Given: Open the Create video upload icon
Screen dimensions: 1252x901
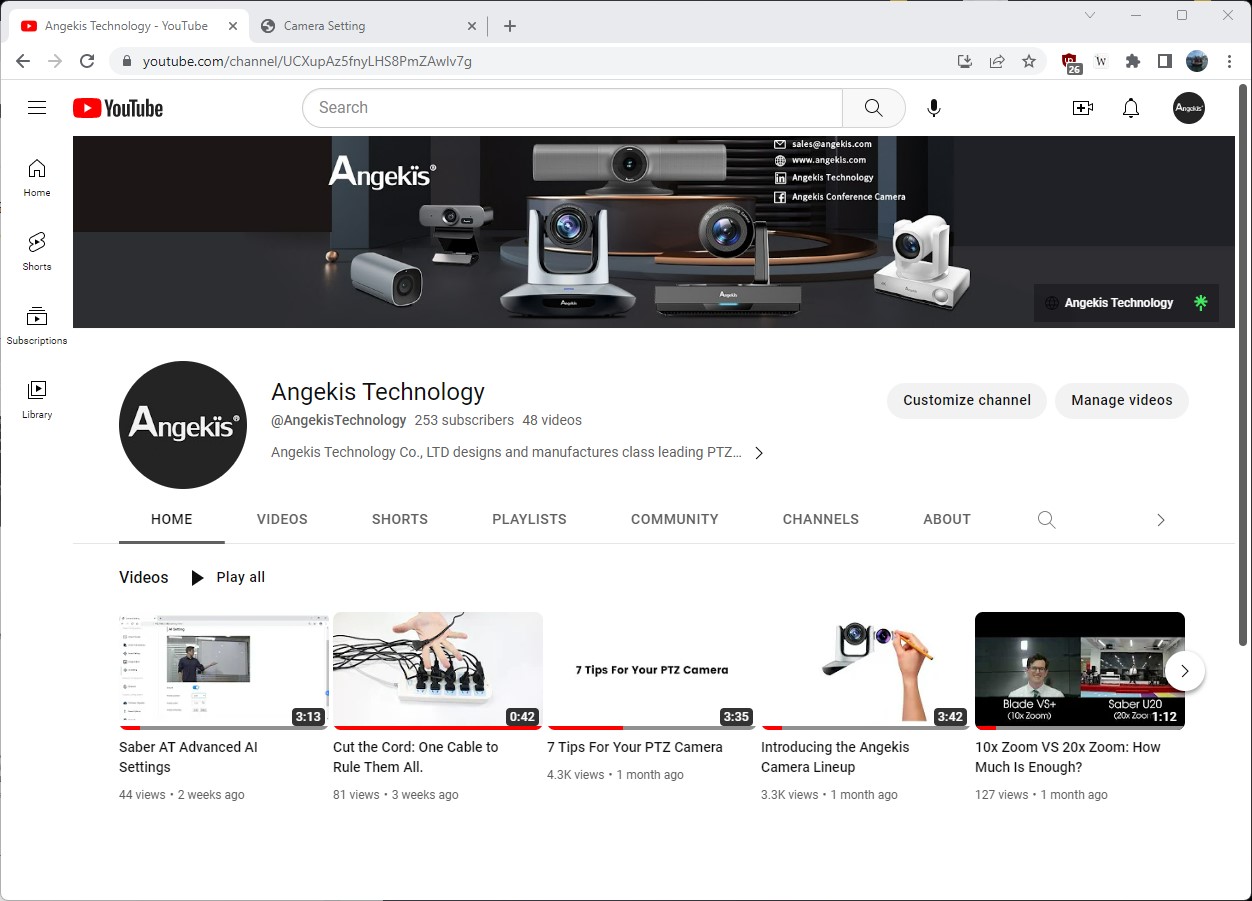Looking at the screenshot, I should (x=1082, y=107).
